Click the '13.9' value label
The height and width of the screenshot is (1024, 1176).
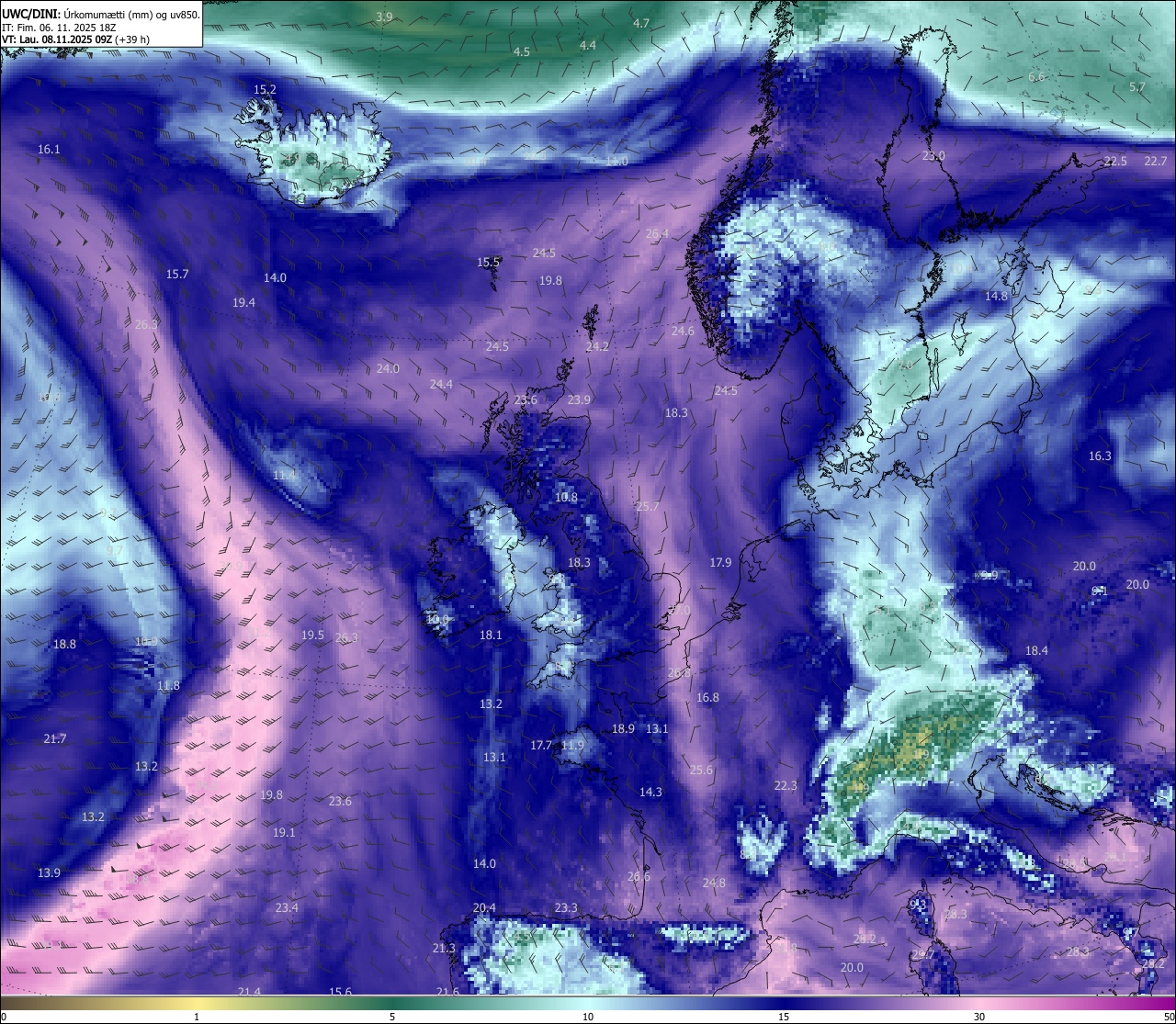click(x=49, y=872)
